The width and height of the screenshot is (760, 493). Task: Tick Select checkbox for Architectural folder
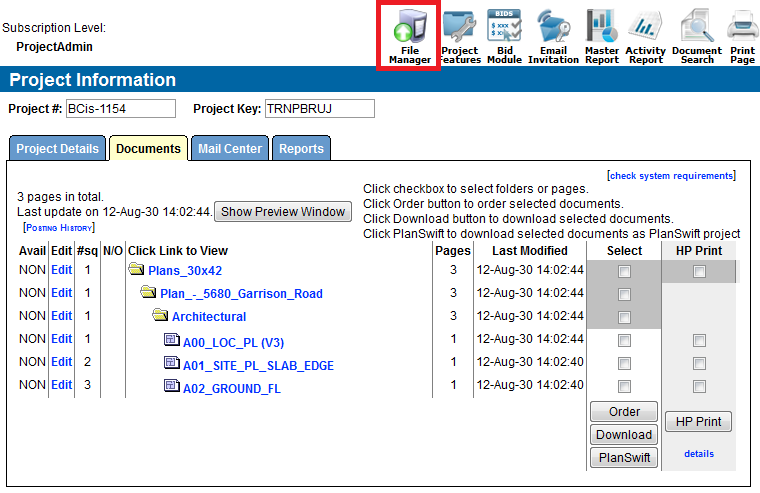click(624, 318)
